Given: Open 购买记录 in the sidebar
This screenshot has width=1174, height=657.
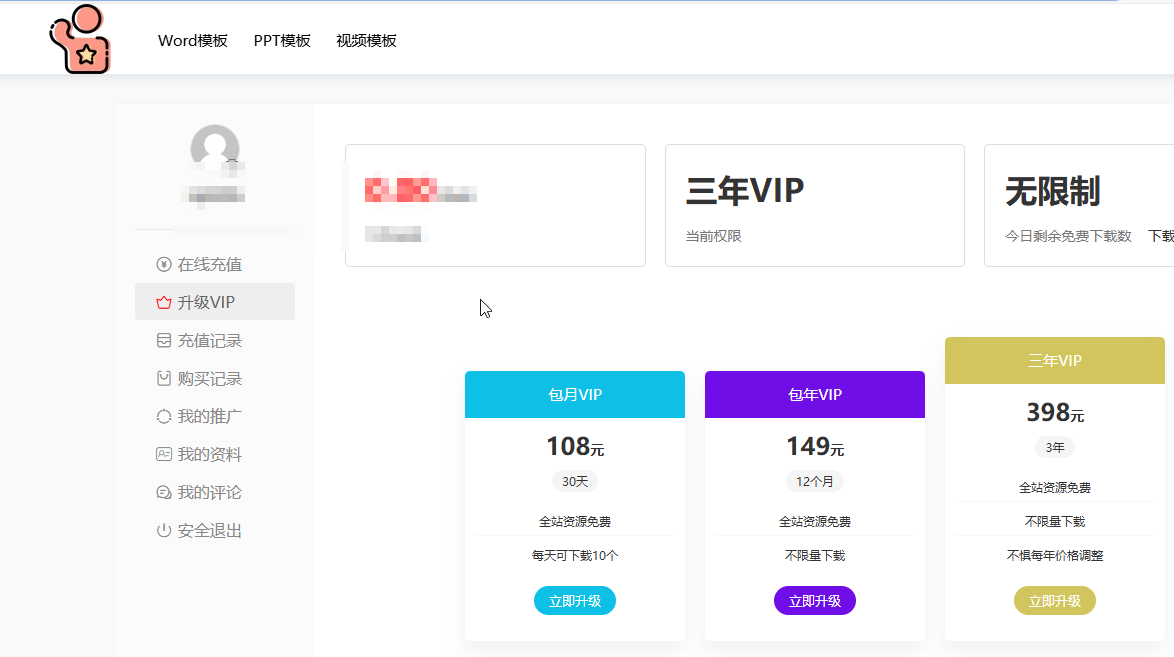Looking at the screenshot, I should pyautogui.click(x=215, y=379).
